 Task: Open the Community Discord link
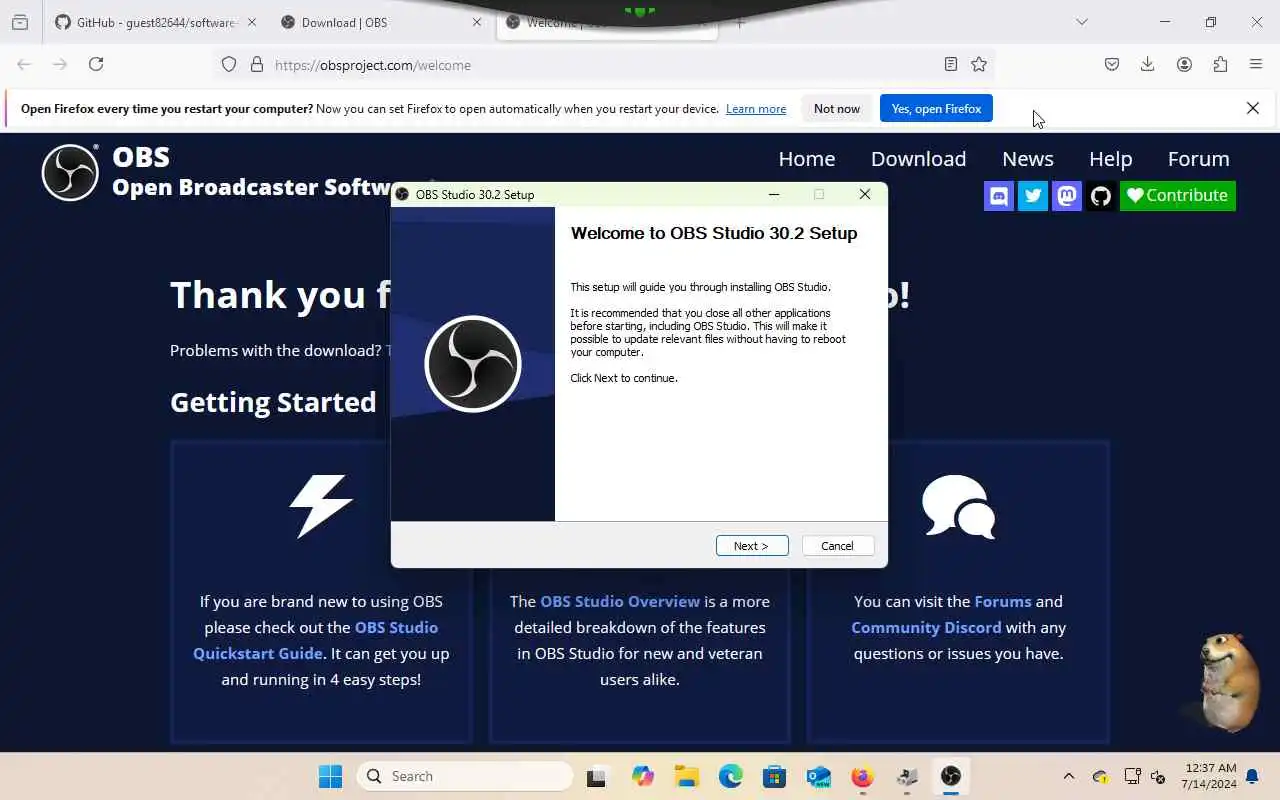[926, 627]
